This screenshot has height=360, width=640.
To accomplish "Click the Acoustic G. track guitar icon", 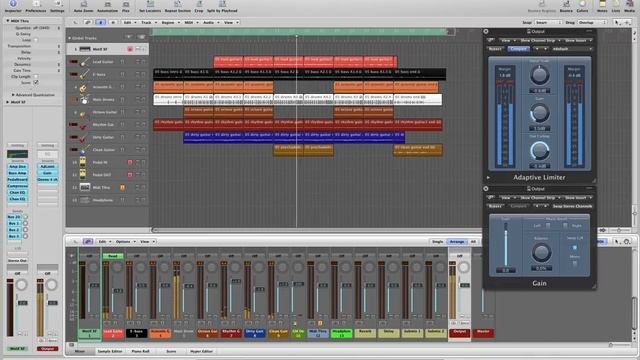I will pos(83,87).
